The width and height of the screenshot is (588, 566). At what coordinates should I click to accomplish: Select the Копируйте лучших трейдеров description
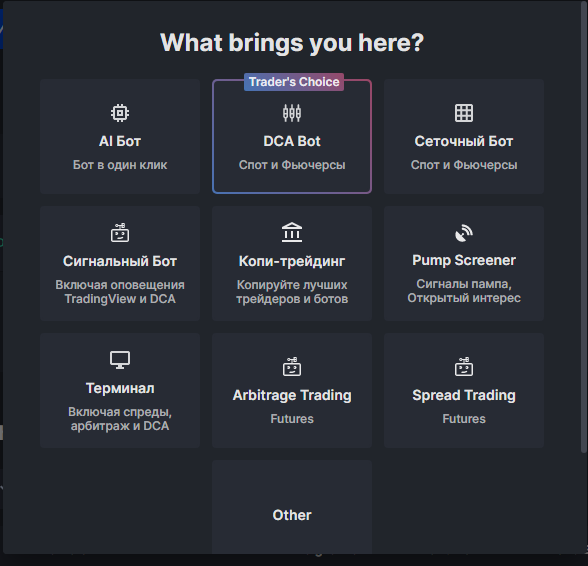point(292,292)
